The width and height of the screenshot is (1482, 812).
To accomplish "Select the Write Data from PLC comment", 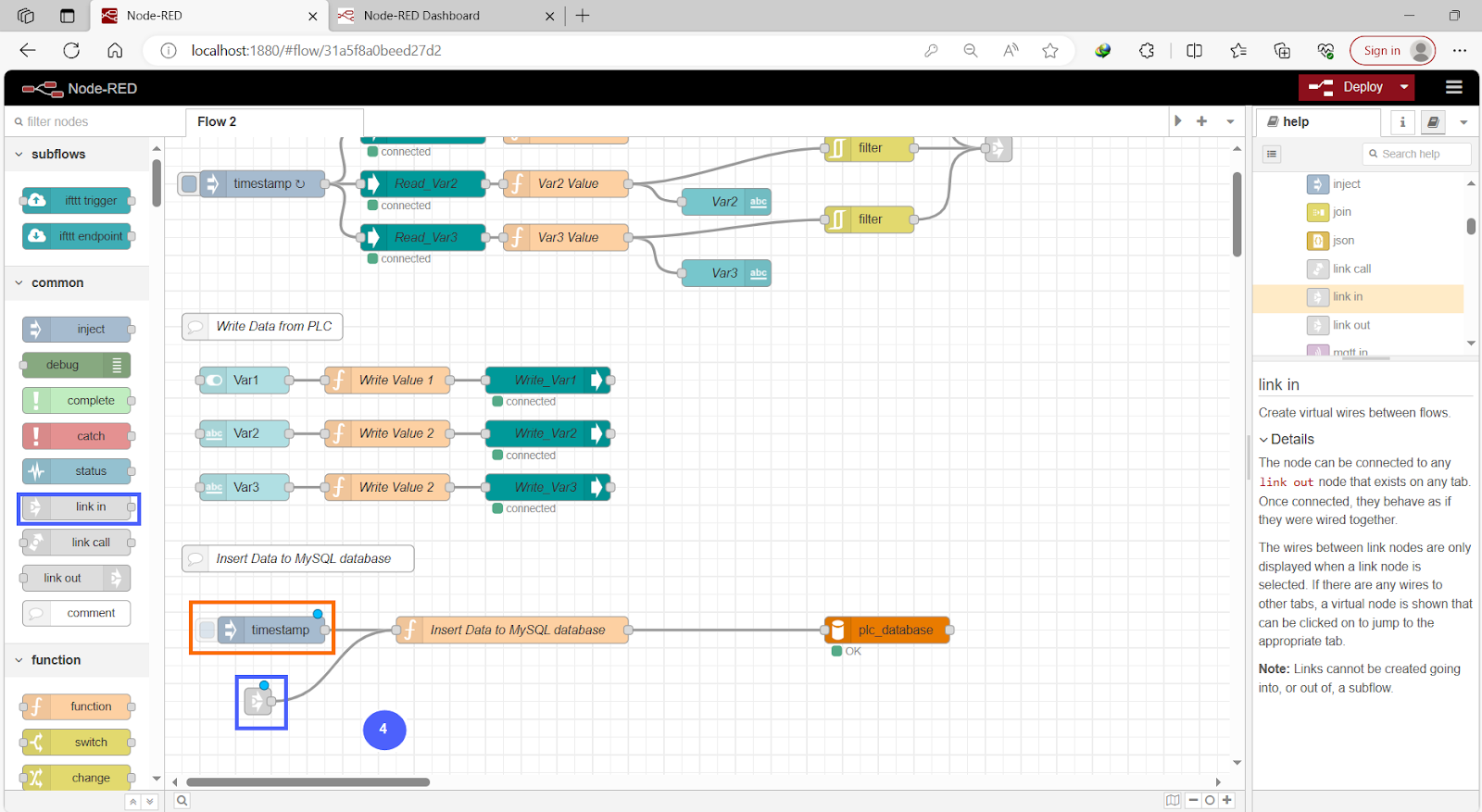I will (262, 326).
